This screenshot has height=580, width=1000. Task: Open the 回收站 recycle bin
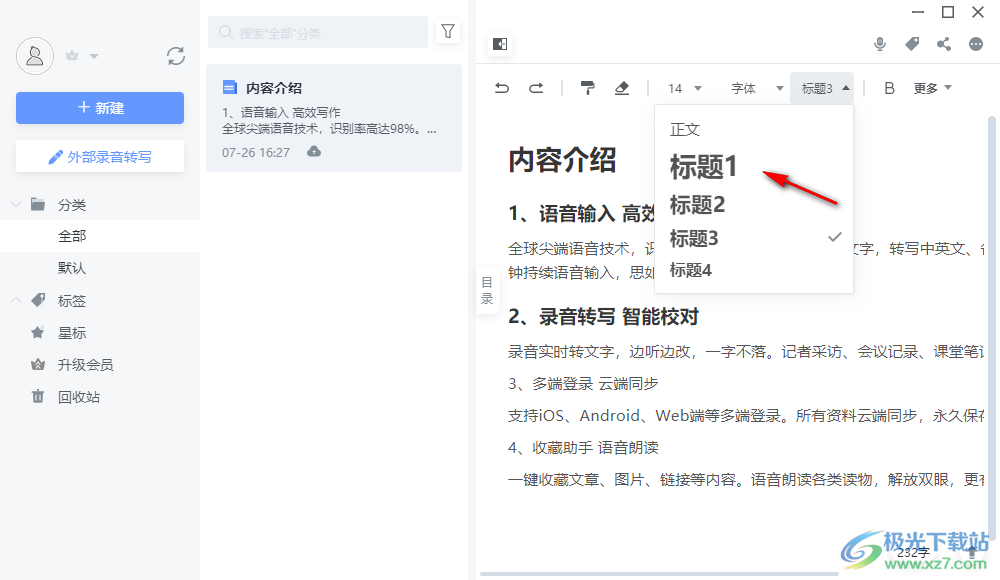coord(78,397)
